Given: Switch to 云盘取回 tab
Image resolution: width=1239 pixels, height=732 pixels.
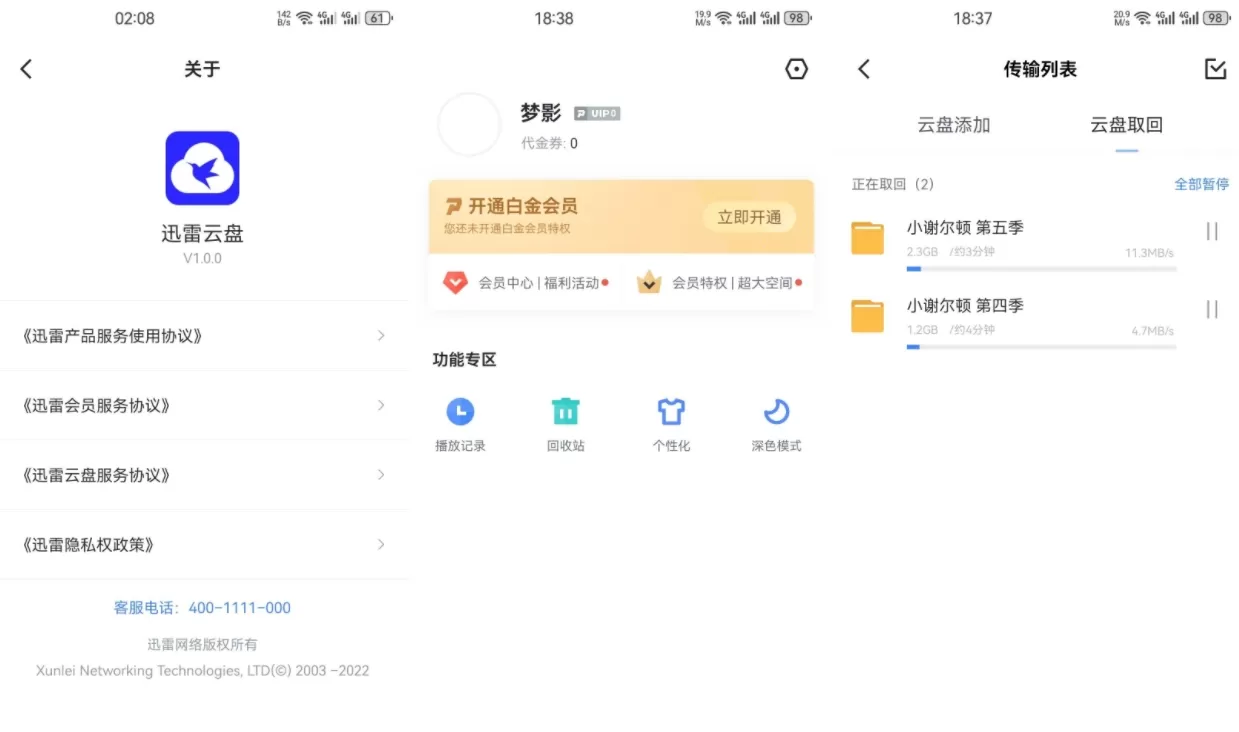Looking at the screenshot, I should pos(1126,125).
